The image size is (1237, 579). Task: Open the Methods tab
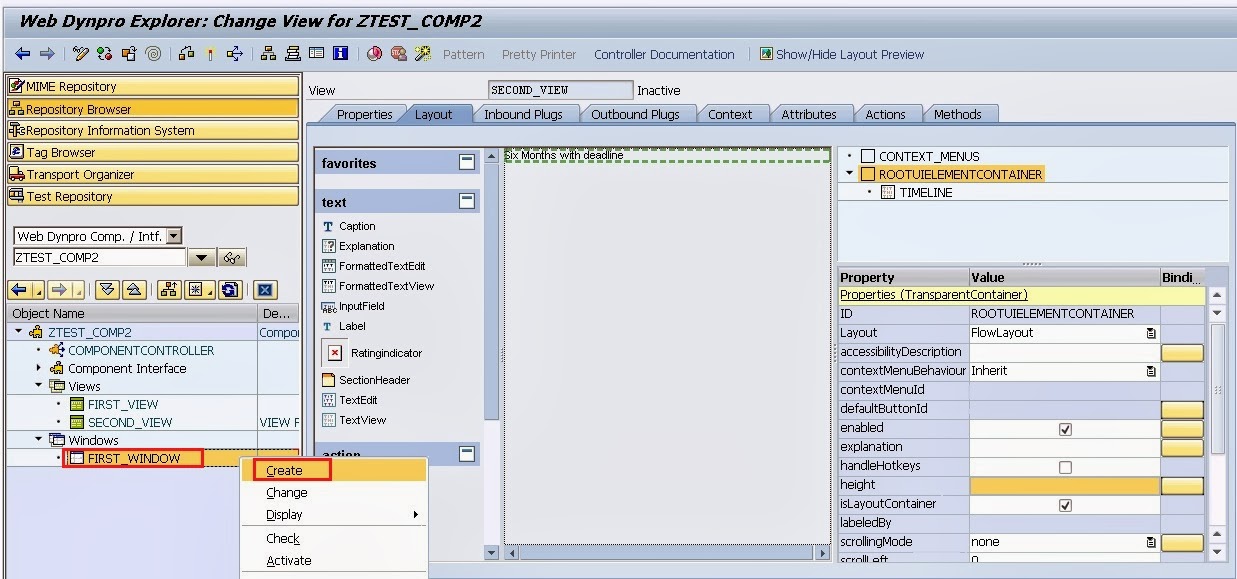point(958,114)
